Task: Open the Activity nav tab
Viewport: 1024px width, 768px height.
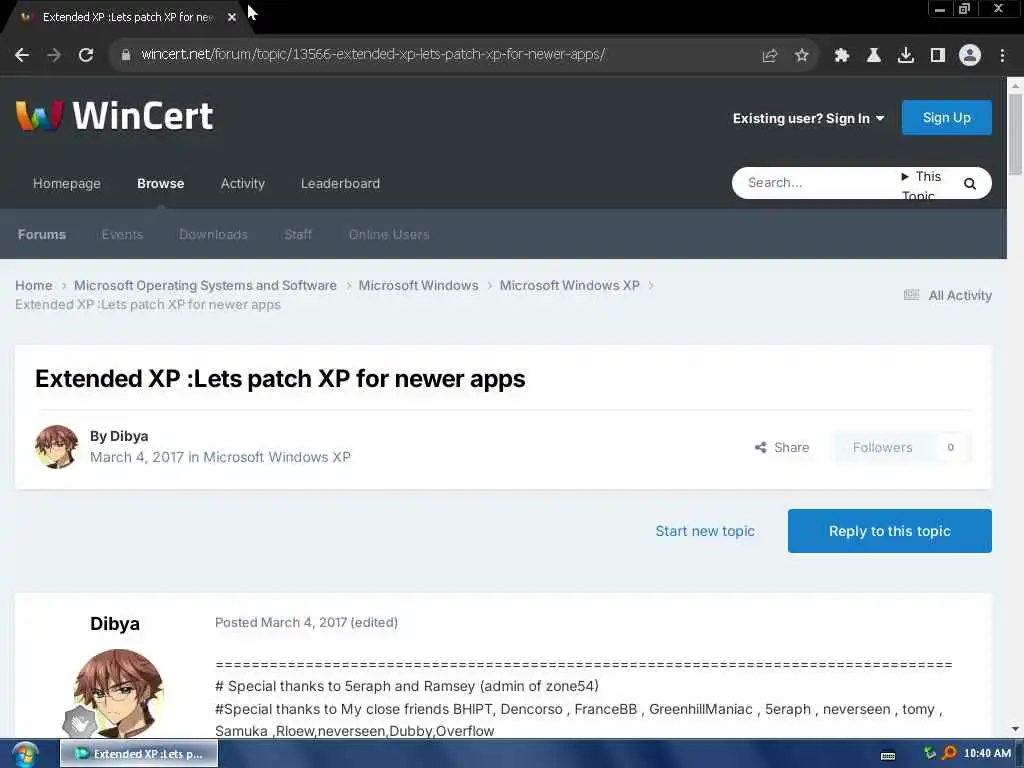Action: coord(242,184)
